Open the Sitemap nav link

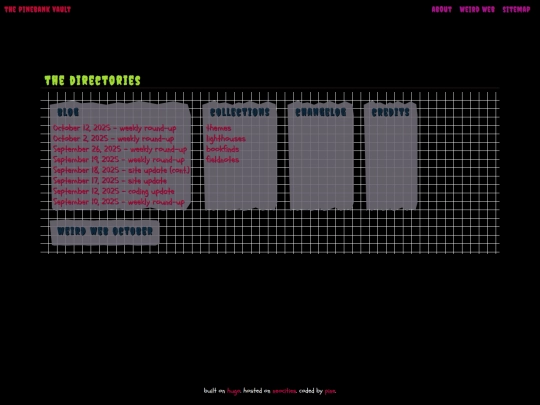[x=516, y=9]
